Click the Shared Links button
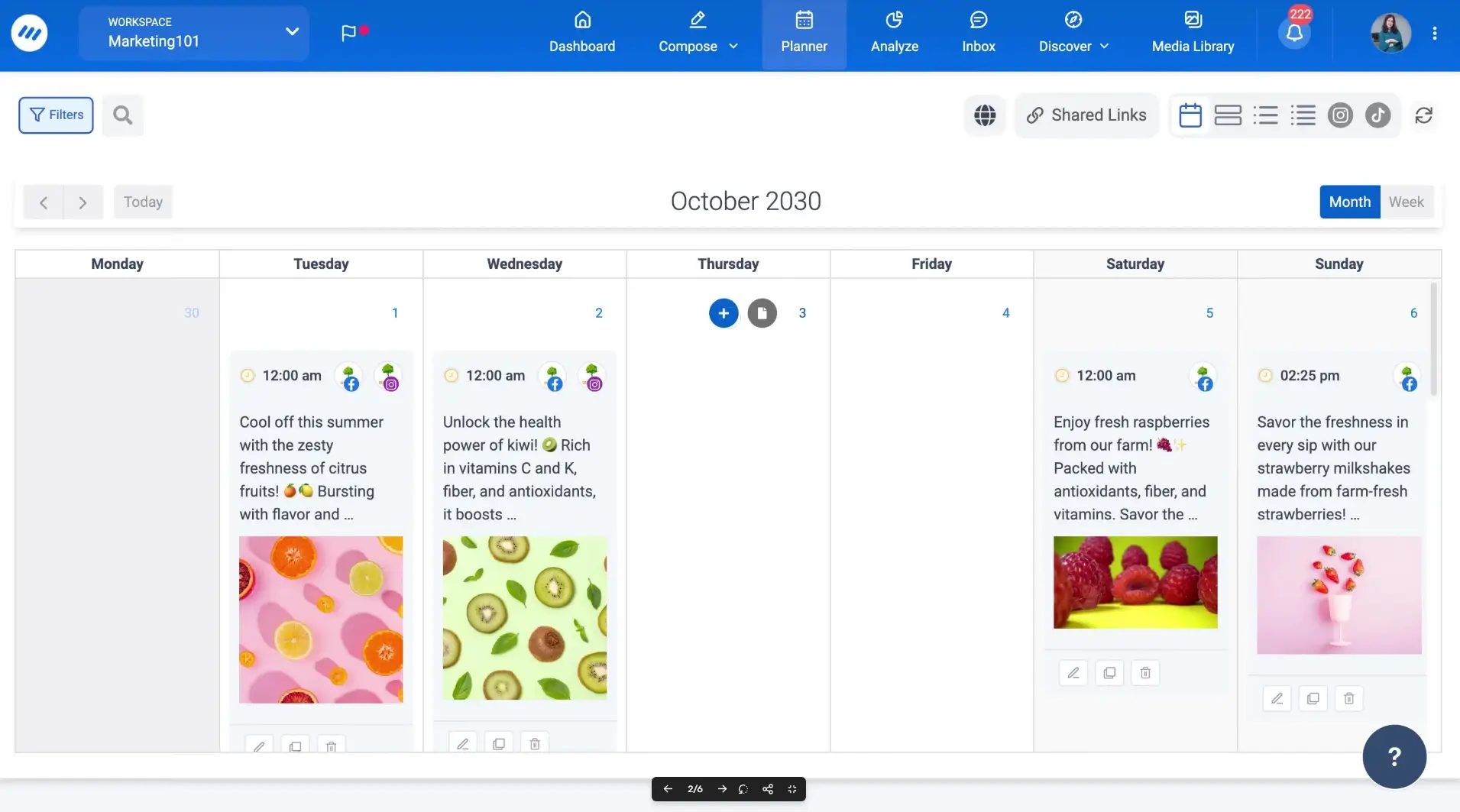The height and width of the screenshot is (812, 1460). [1086, 115]
